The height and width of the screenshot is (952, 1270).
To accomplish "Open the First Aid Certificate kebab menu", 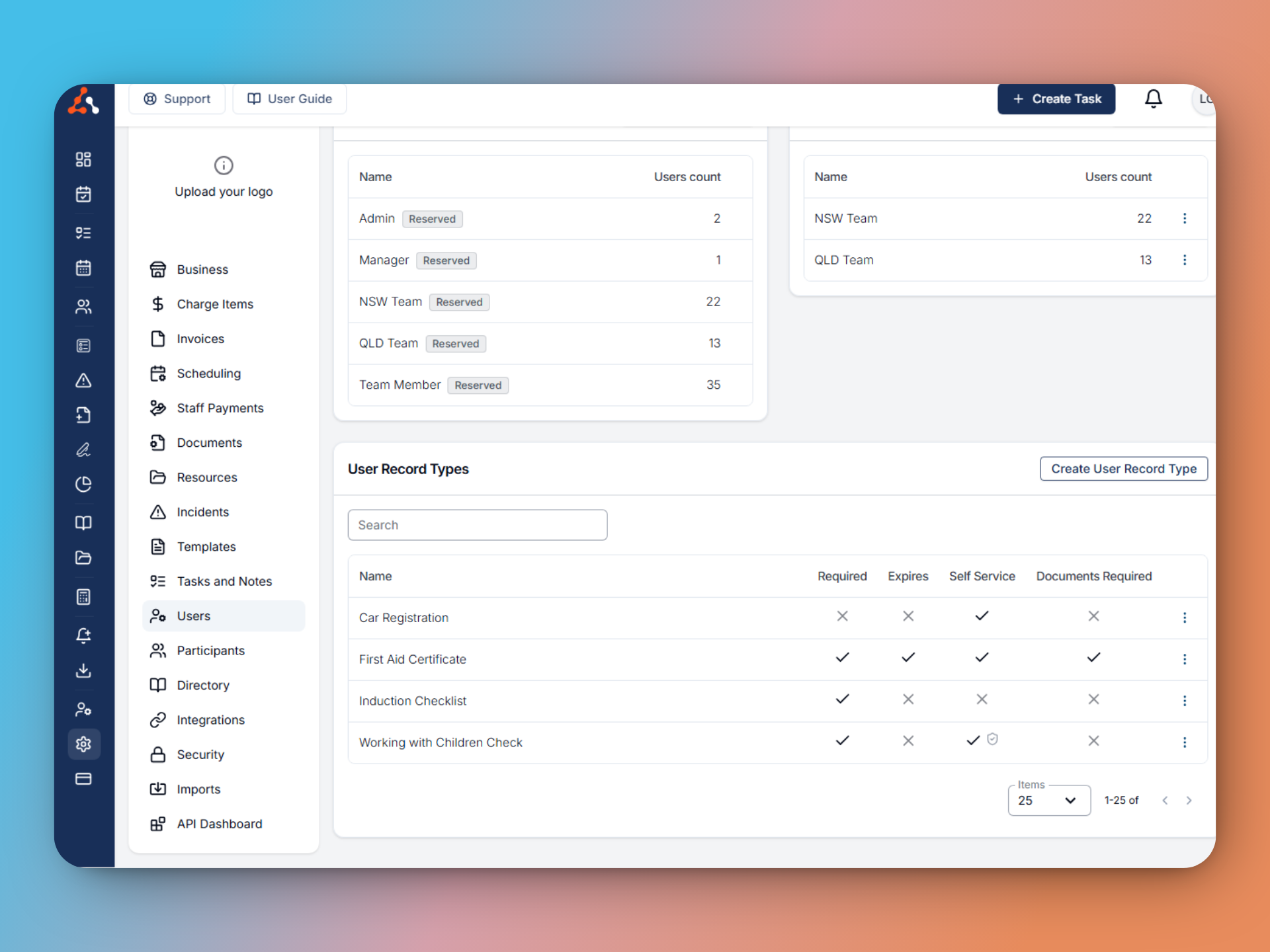I will point(1185,659).
